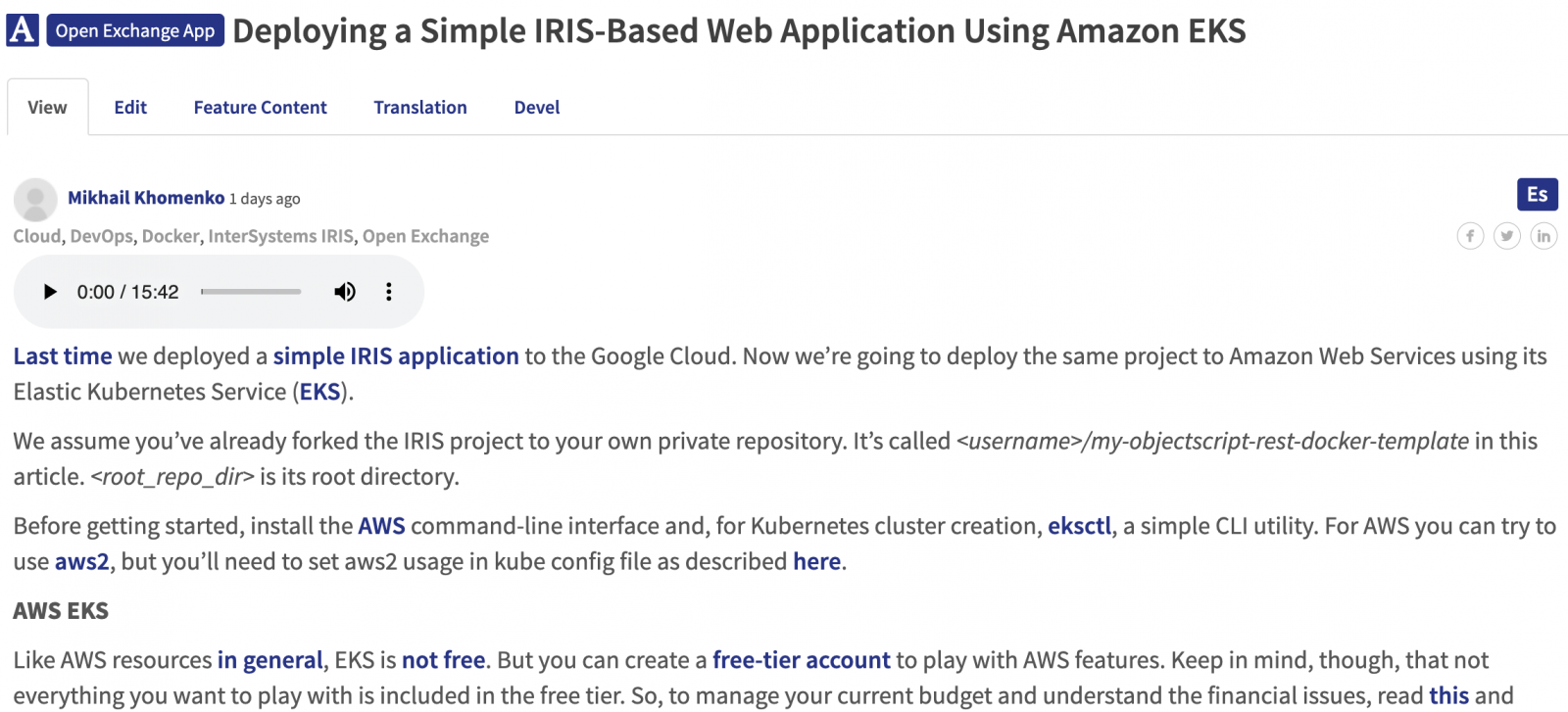Click the '1 days ago' timestamp

tap(265, 199)
